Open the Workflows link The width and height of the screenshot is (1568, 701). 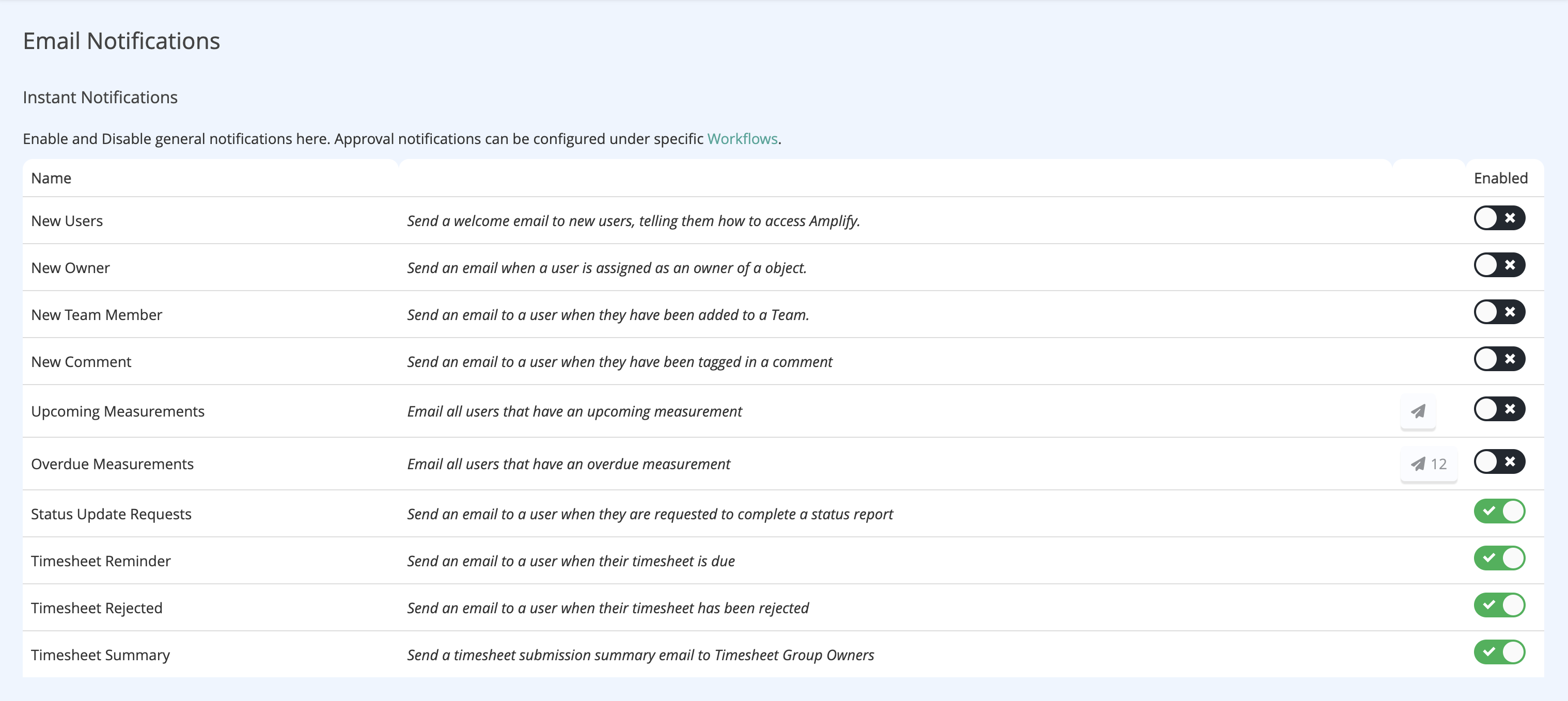click(x=742, y=139)
